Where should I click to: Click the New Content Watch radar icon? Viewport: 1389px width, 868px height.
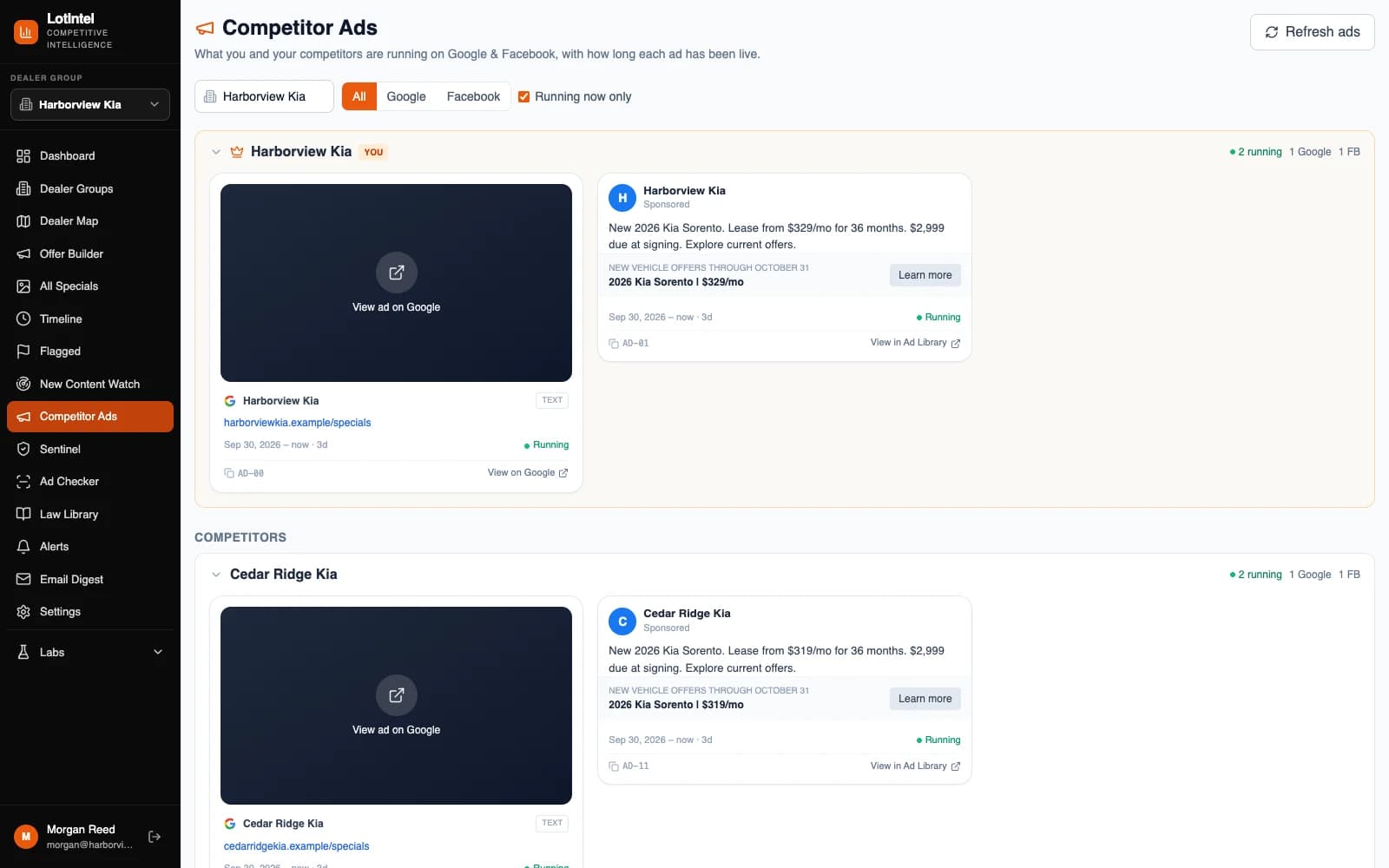click(23, 384)
